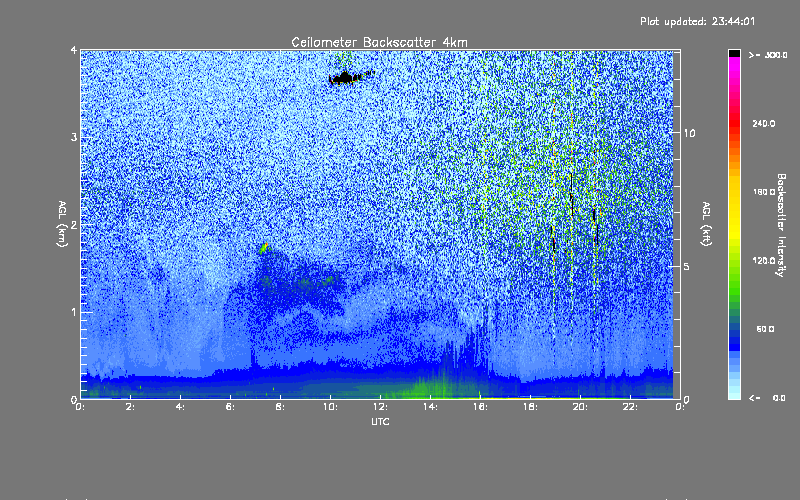Click the 'Ceilometer Backscatter 4km' plot title
Viewport: 800px width, 500px height.
pyautogui.click(x=379, y=42)
